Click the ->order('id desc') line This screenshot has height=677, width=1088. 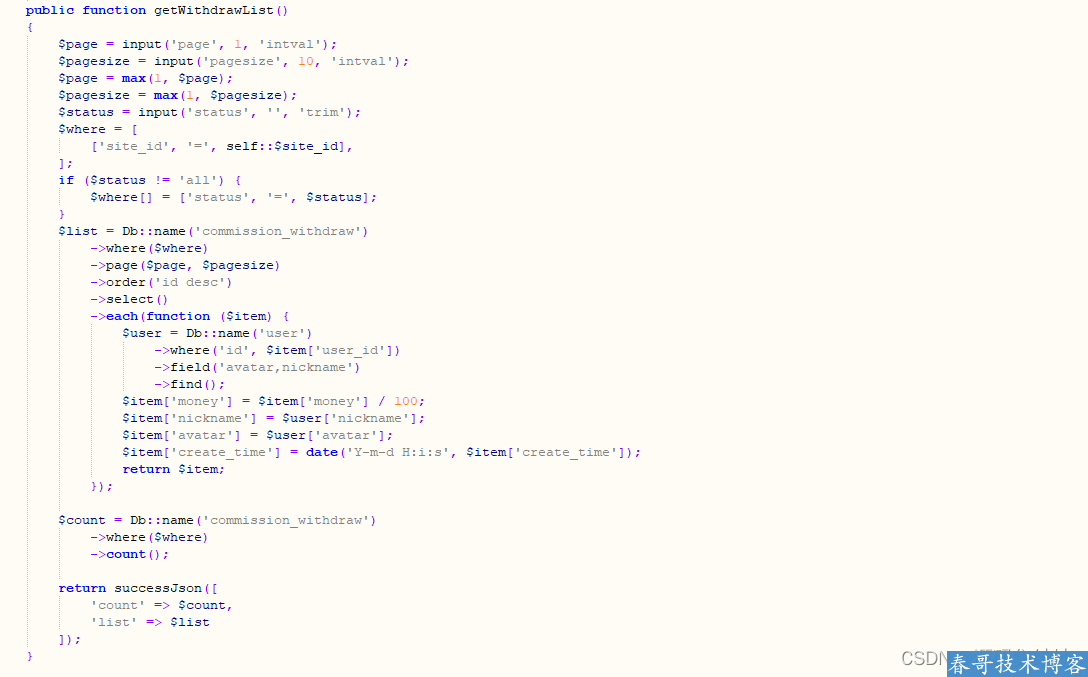(161, 282)
